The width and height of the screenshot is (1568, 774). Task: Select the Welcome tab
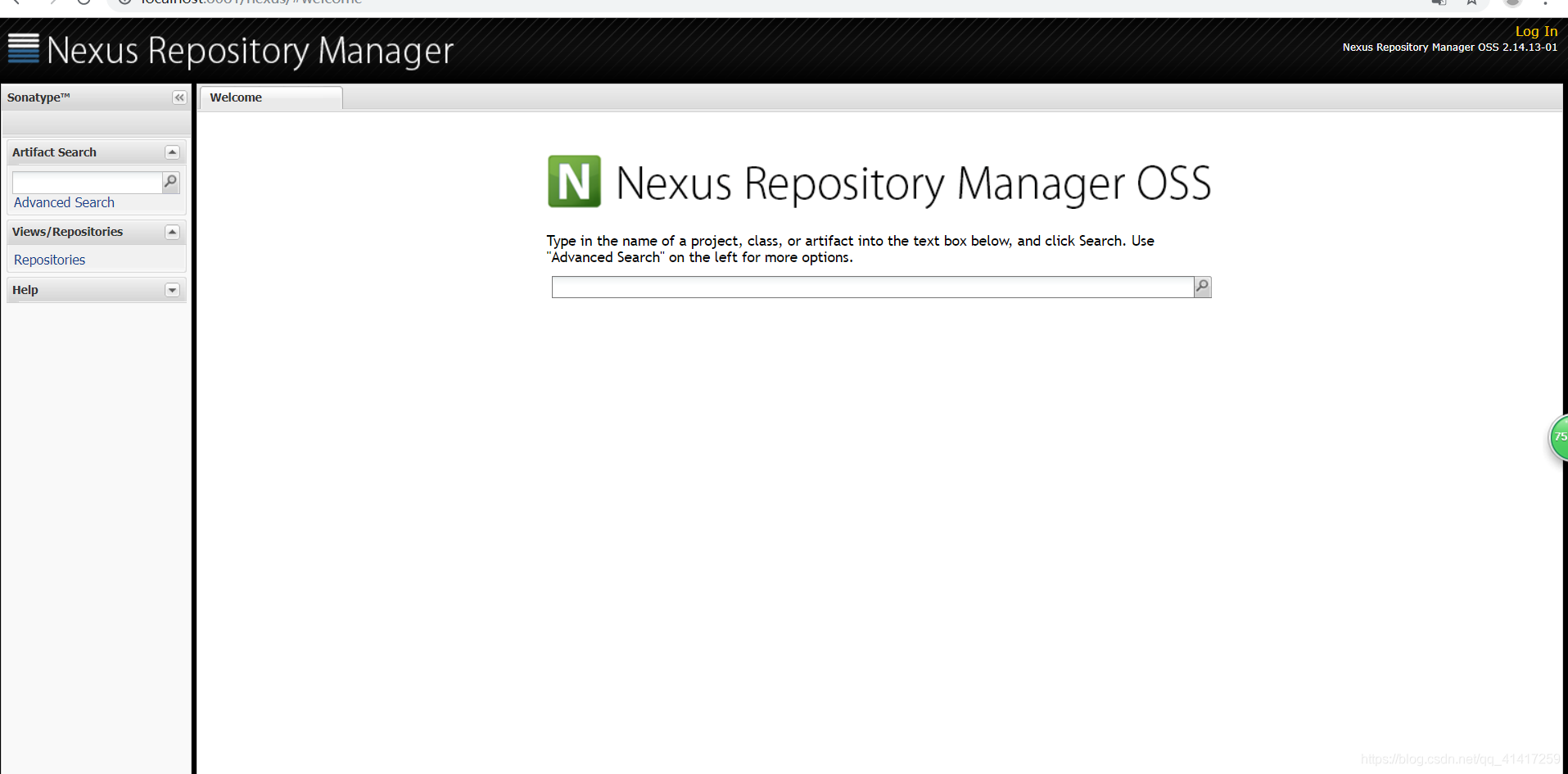coord(270,97)
